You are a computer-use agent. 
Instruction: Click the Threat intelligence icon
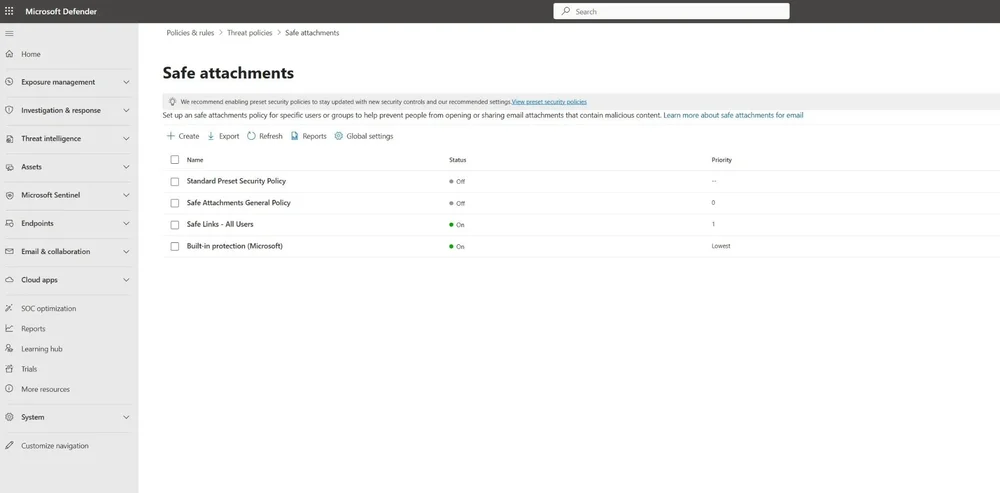pos(9,138)
